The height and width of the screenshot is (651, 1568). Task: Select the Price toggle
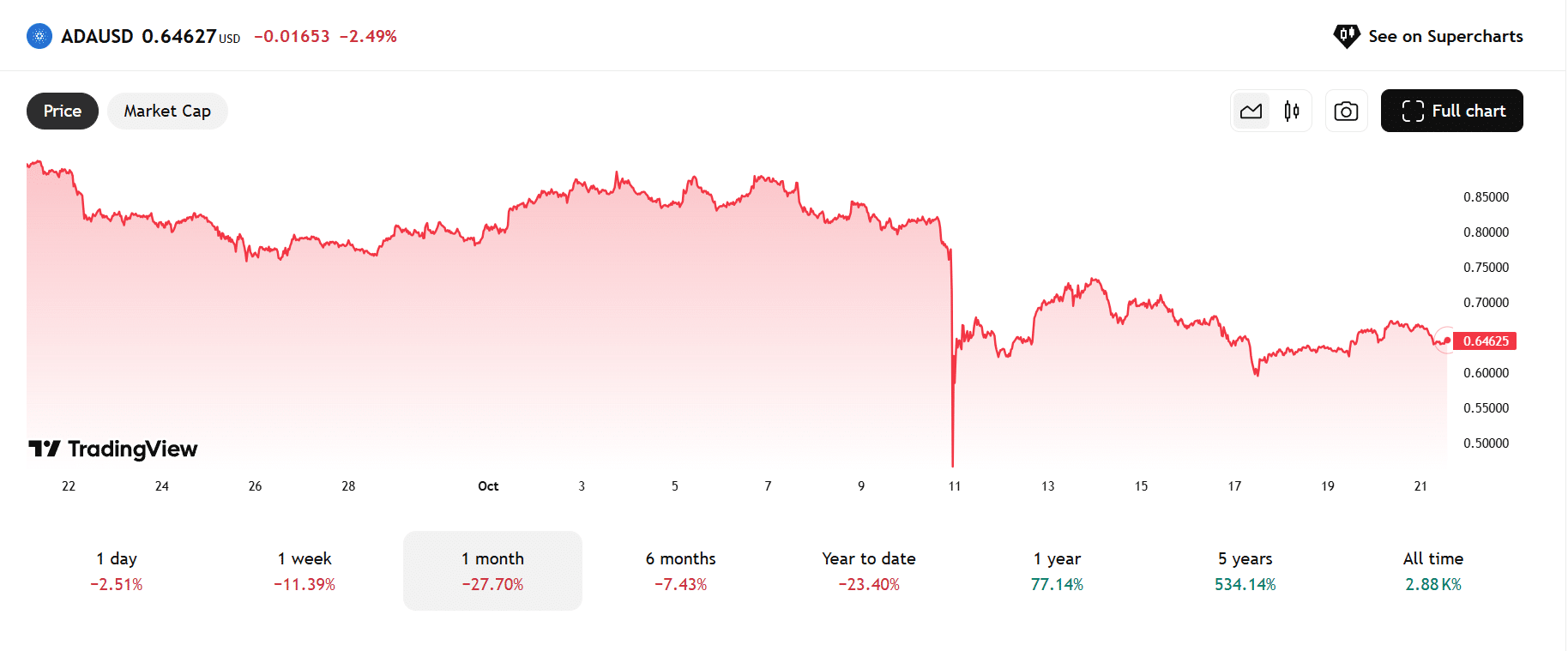tap(63, 111)
